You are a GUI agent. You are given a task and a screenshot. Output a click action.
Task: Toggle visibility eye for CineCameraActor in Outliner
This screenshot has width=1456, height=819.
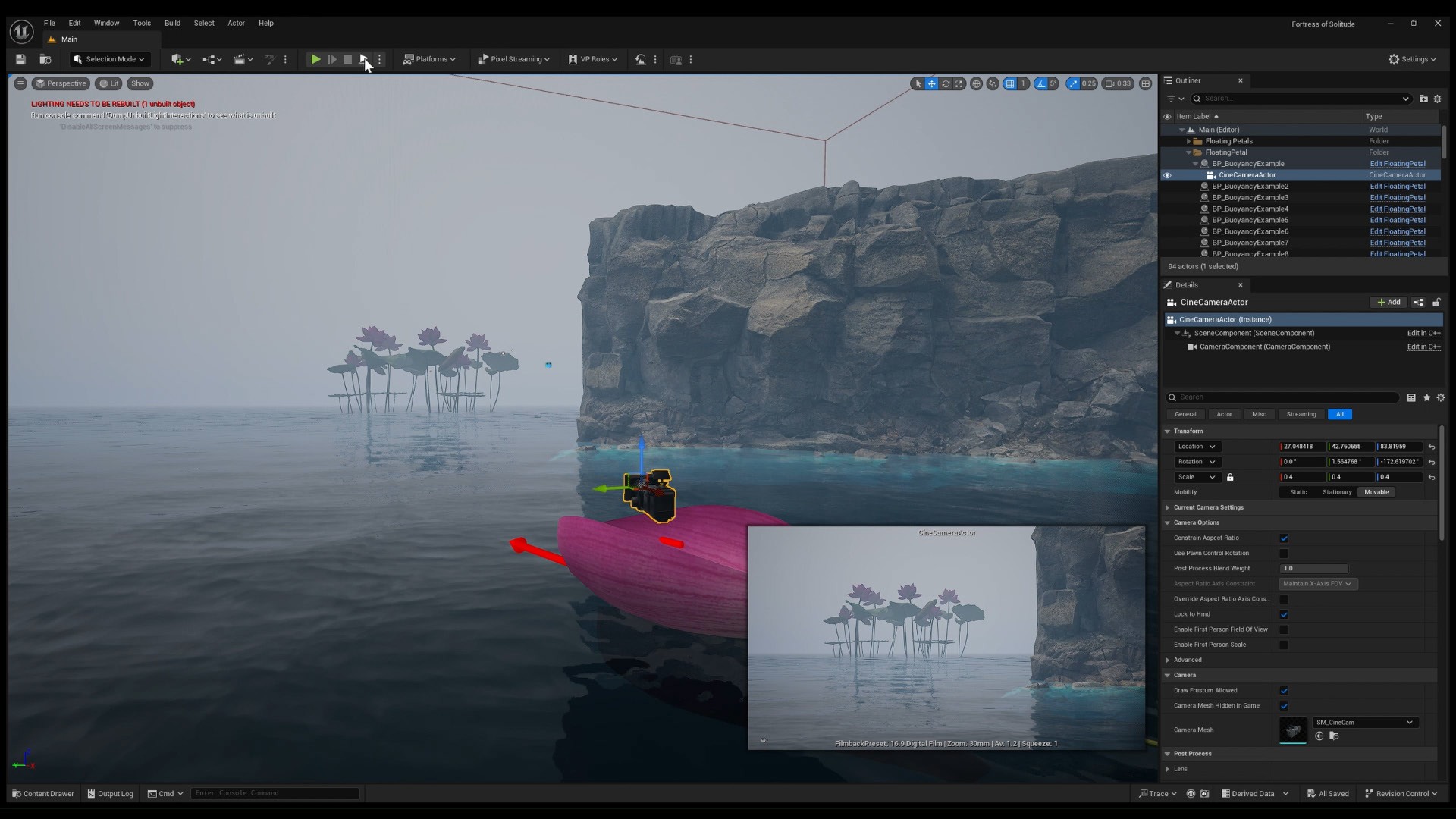[x=1167, y=175]
